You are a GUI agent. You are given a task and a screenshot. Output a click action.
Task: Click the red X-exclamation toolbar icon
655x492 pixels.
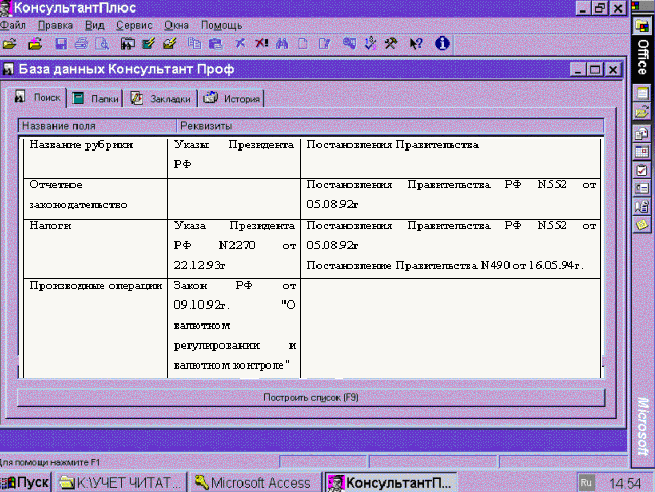pos(261,44)
